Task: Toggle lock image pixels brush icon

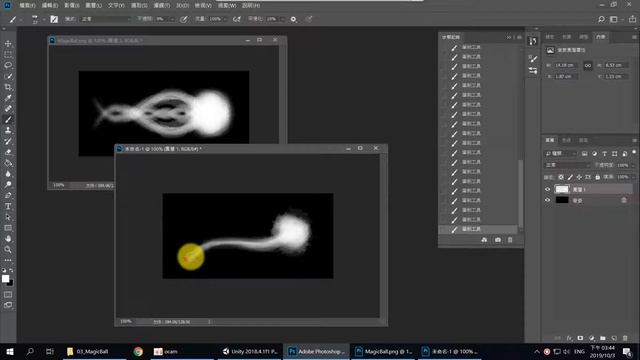Action: 570,177
